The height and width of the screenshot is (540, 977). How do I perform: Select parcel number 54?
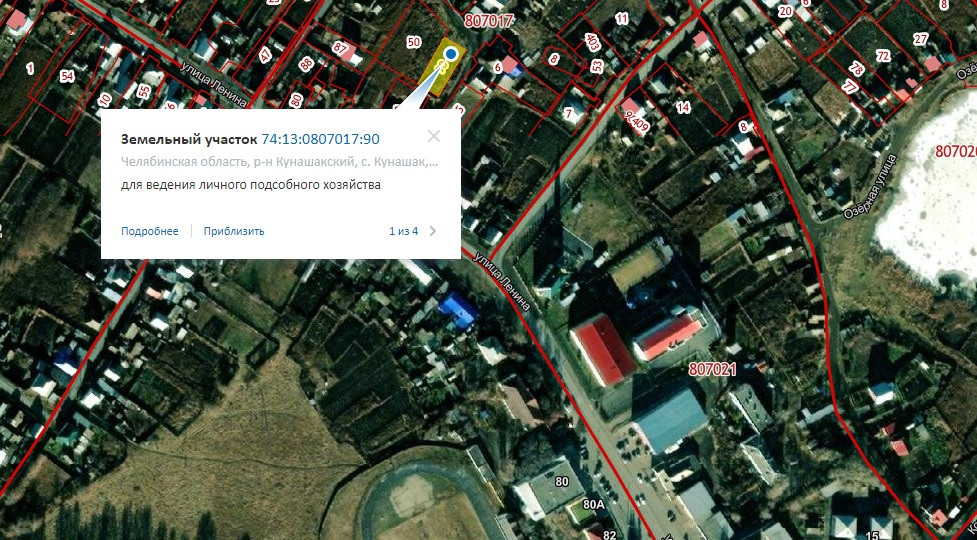pos(67,77)
